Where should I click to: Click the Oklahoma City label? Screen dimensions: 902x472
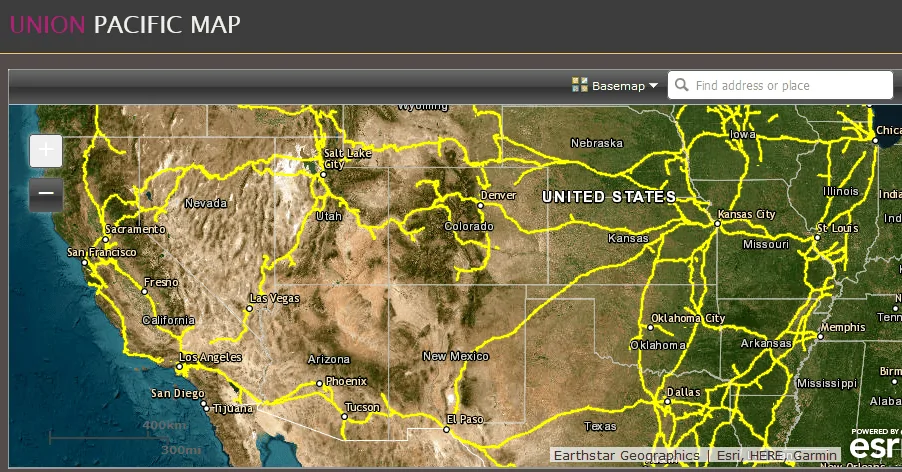tap(688, 318)
